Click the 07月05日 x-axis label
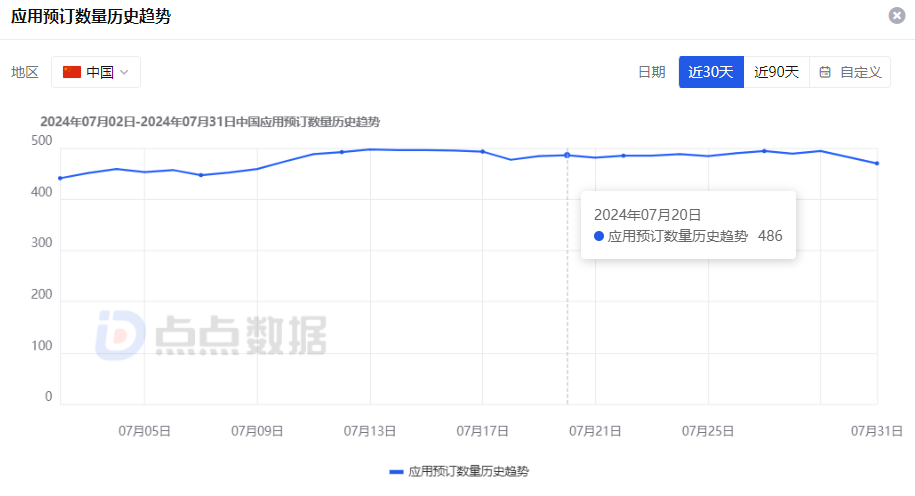The image size is (915, 496). coord(145,431)
